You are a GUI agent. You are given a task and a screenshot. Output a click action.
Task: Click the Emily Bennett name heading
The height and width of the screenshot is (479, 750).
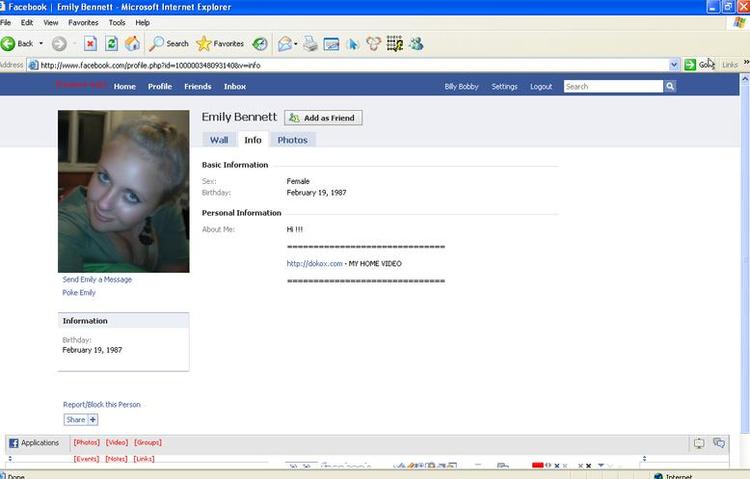click(239, 117)
